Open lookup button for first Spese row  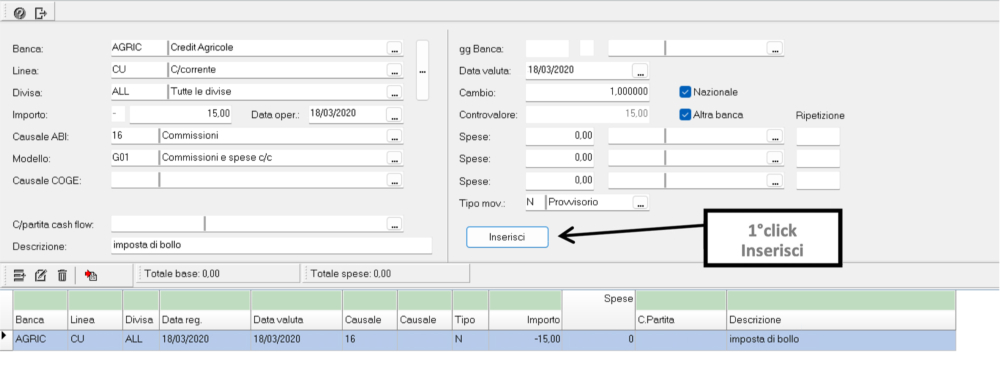click(x=776, y=136)
